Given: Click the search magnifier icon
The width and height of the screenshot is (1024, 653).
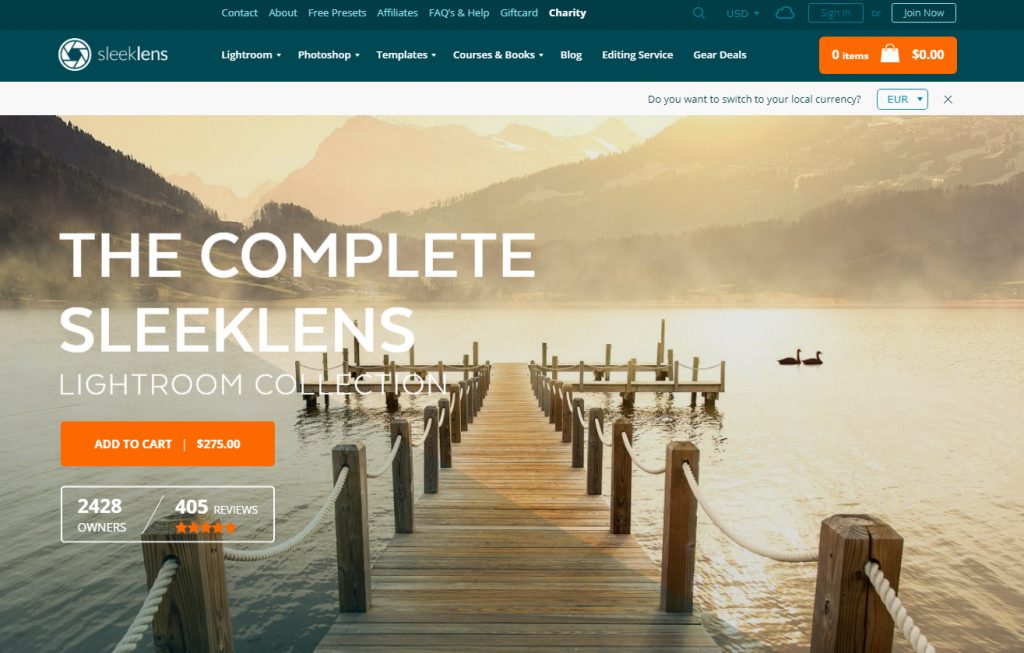Looking at the screenshot, I should pos(698,13).
